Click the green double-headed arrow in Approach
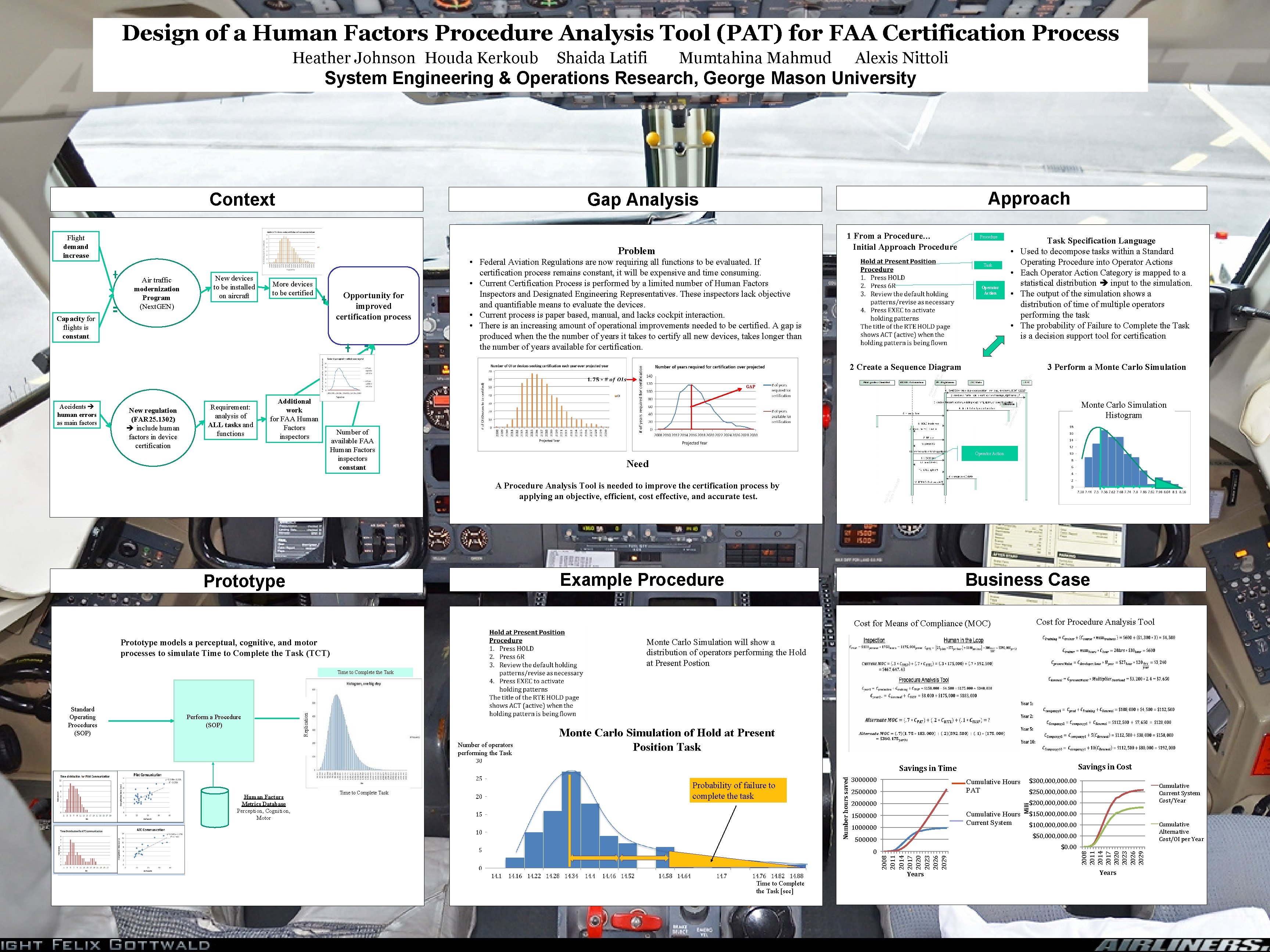Image resolution: width=1270 pixels, height=952 pixels. click(x=993, y=346)
